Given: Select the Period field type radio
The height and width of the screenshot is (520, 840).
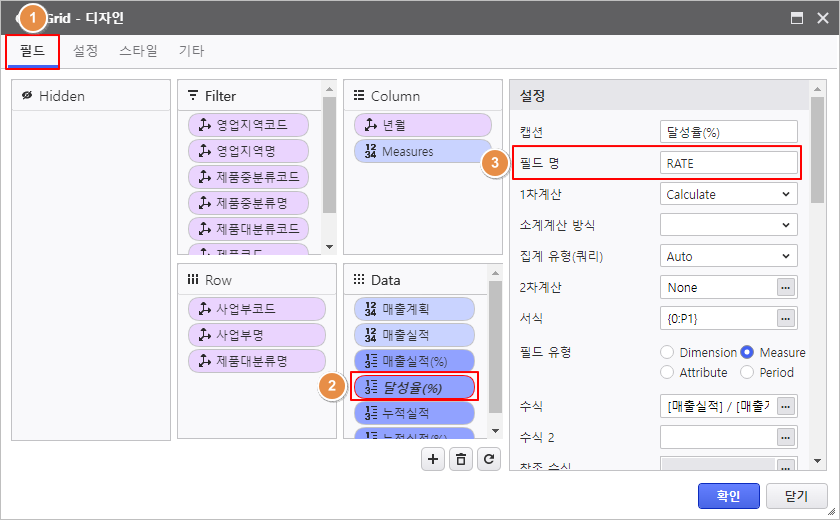Looking at the screenshot, I should click(x=747, y=372).
